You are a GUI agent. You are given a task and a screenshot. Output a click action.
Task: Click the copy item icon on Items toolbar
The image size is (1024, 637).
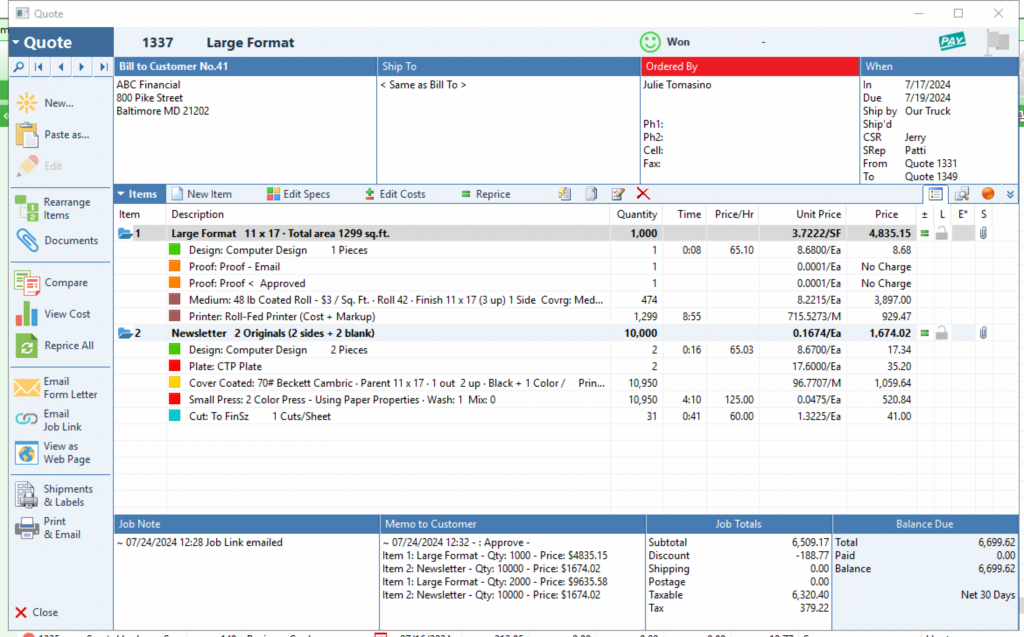[590, 194]
